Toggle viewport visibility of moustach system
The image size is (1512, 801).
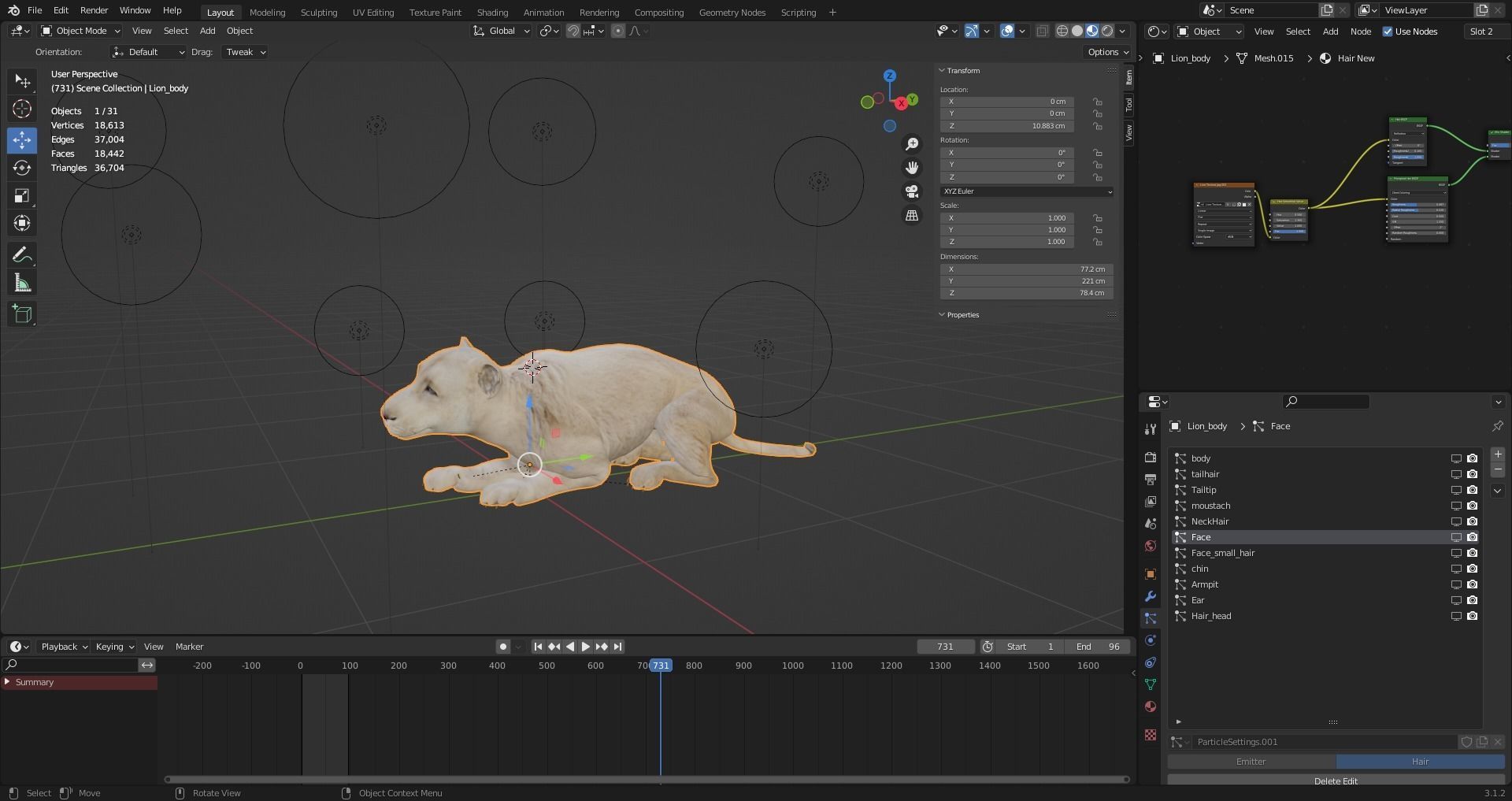(x=1456, y=506)
